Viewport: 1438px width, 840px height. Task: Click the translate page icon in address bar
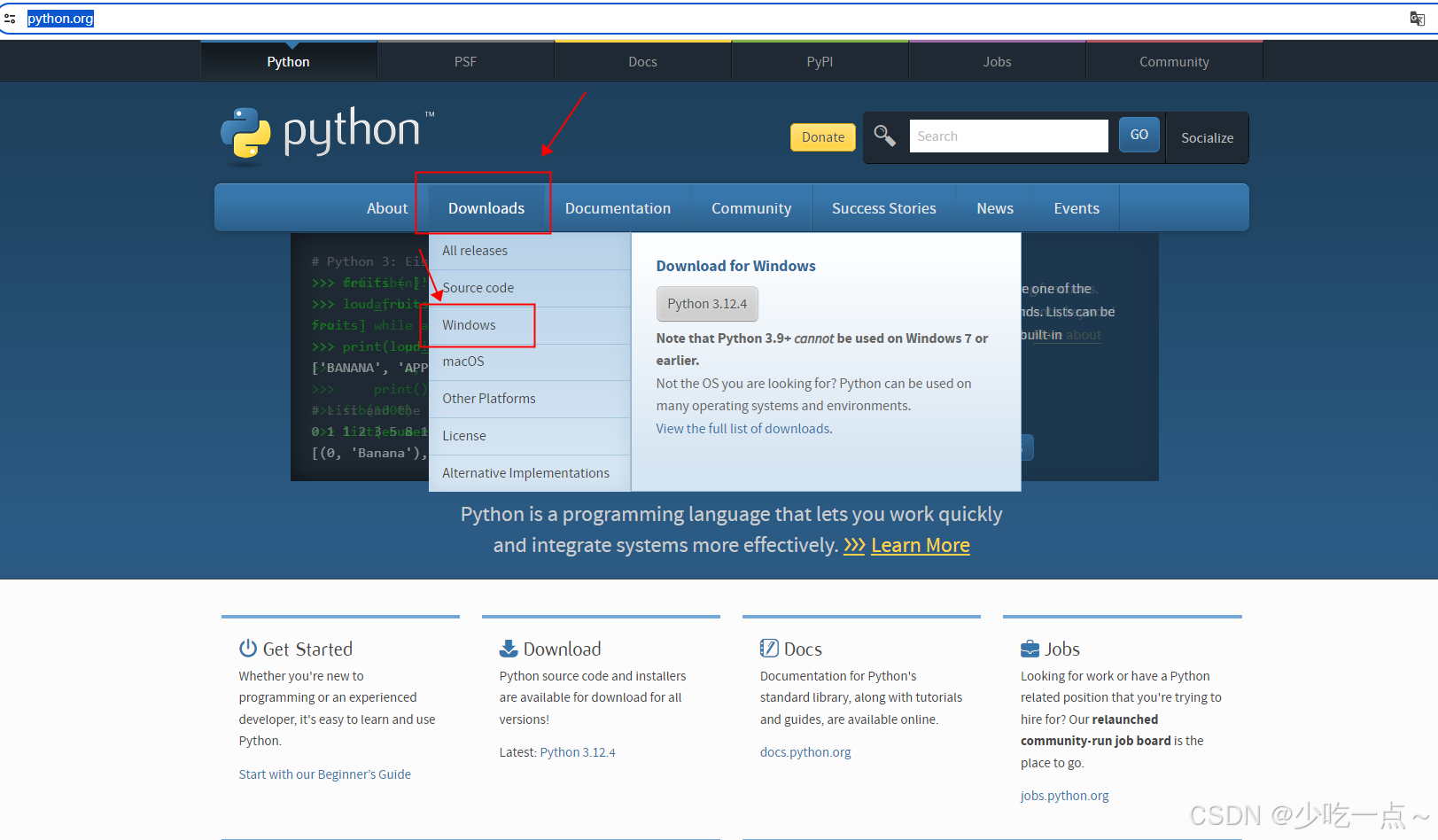(x=1417, y=19)
